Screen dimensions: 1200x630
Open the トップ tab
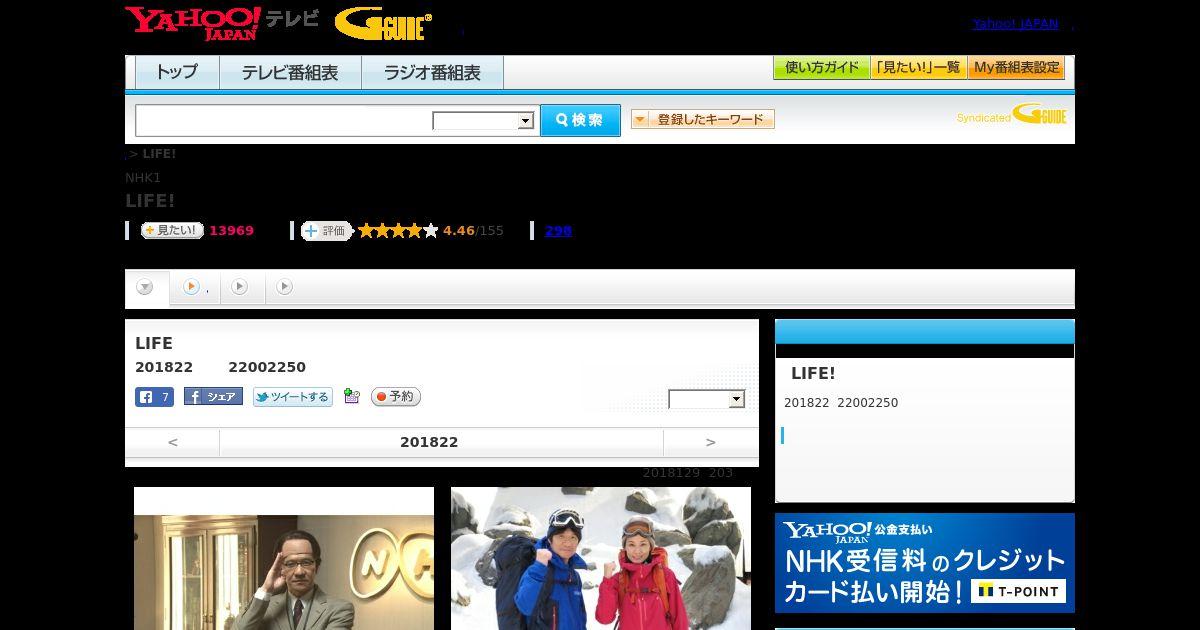coord(177,73)
